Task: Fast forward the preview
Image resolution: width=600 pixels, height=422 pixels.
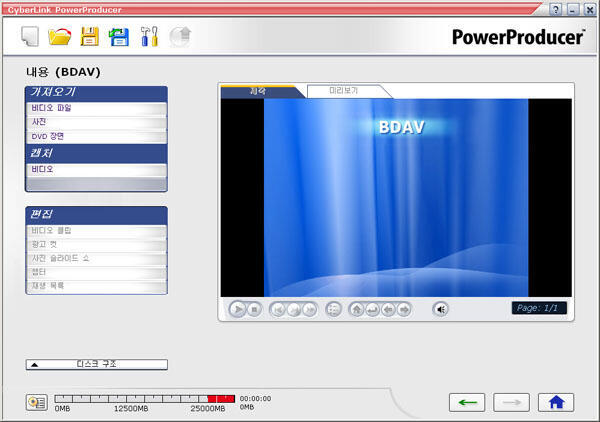Action: [309, 310]
